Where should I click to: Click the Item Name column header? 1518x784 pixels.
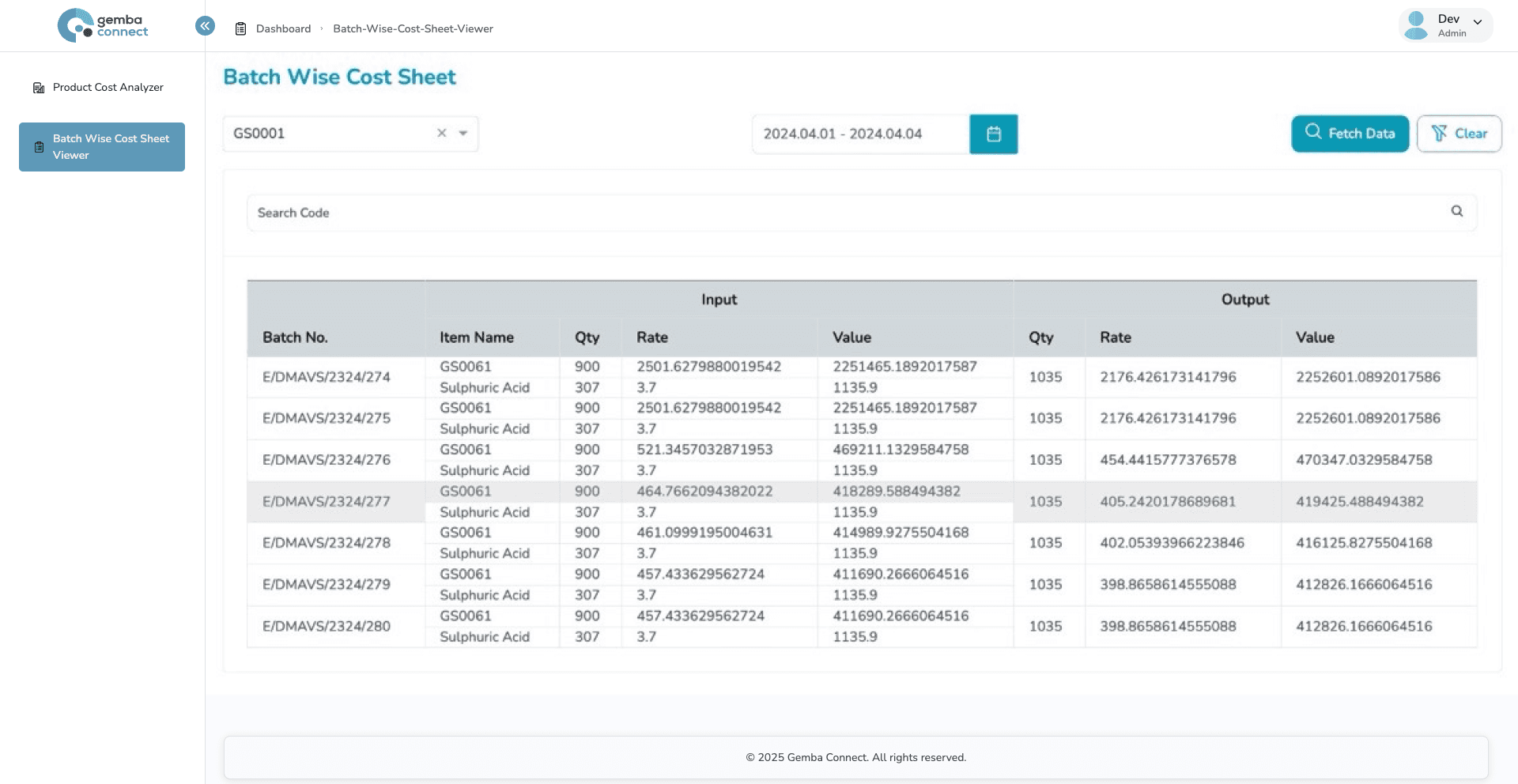click(x=477, y=337)
